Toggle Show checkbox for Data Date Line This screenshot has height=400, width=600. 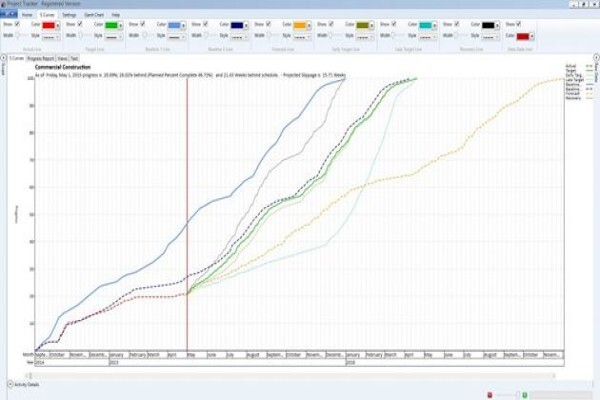click(x=518, y=24)
